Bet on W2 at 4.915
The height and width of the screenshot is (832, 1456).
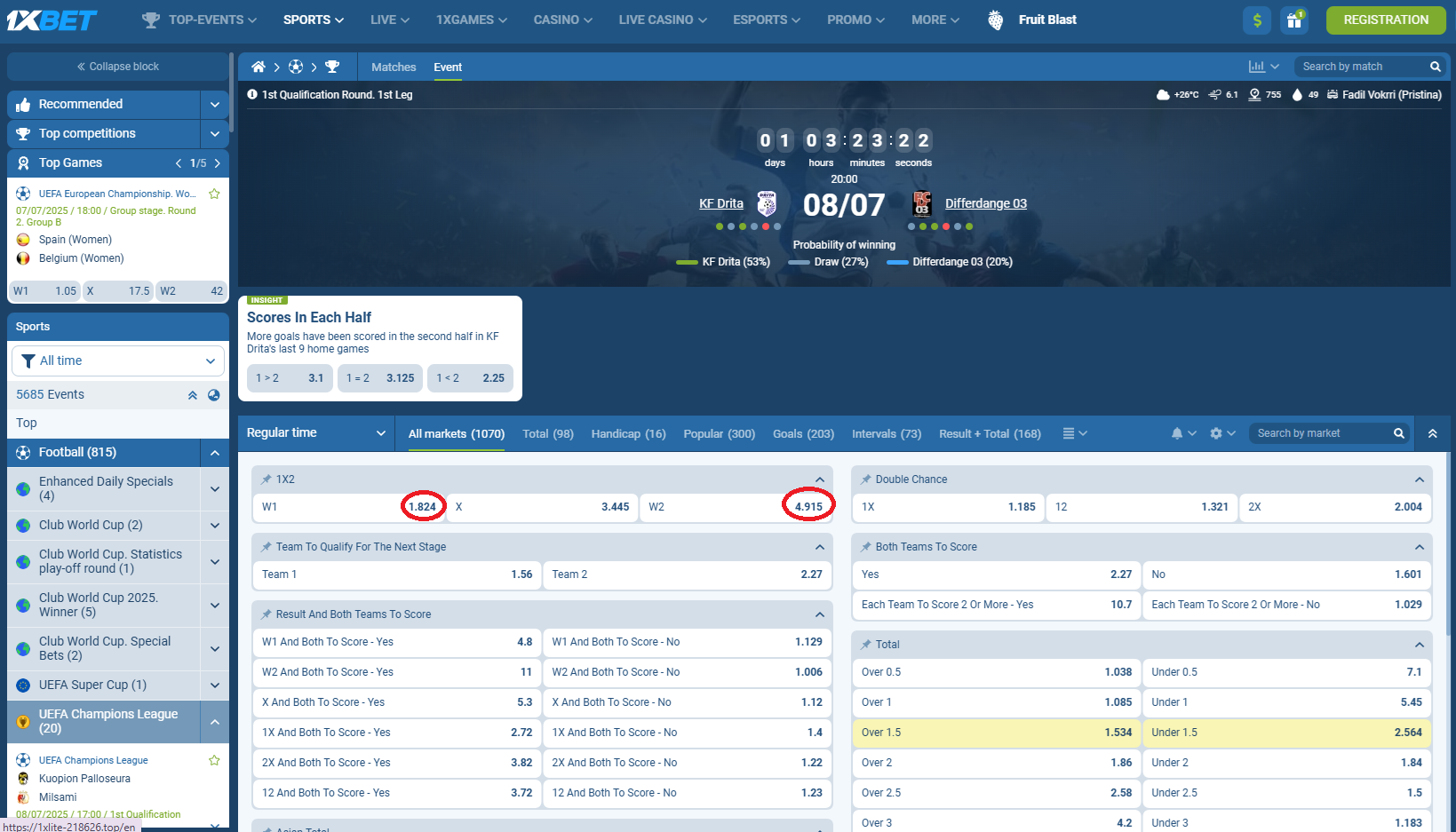pyautogui.click(x=736, y=507)
